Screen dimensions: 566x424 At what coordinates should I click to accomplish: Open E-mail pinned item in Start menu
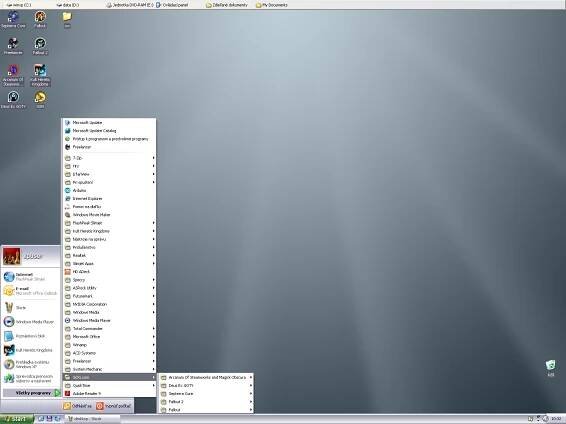click(31, 291)
